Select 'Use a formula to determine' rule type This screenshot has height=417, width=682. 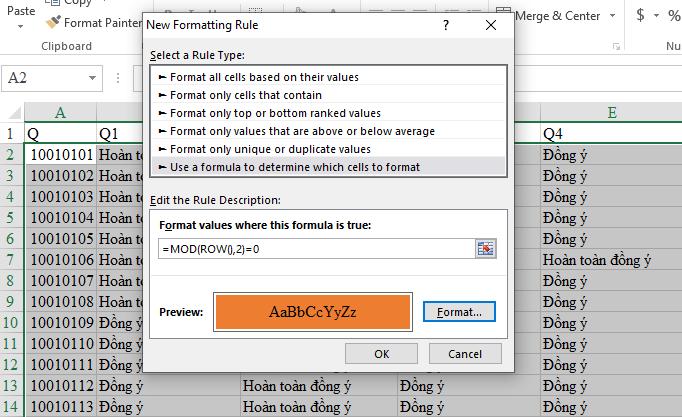click(x=294, y=167)
